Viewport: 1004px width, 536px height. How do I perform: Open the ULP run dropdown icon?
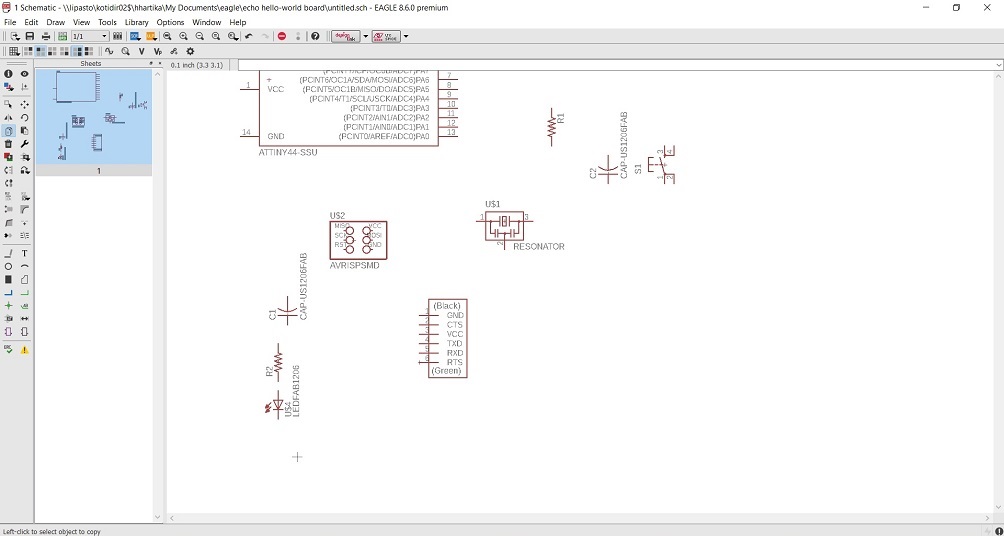(151, 37)
